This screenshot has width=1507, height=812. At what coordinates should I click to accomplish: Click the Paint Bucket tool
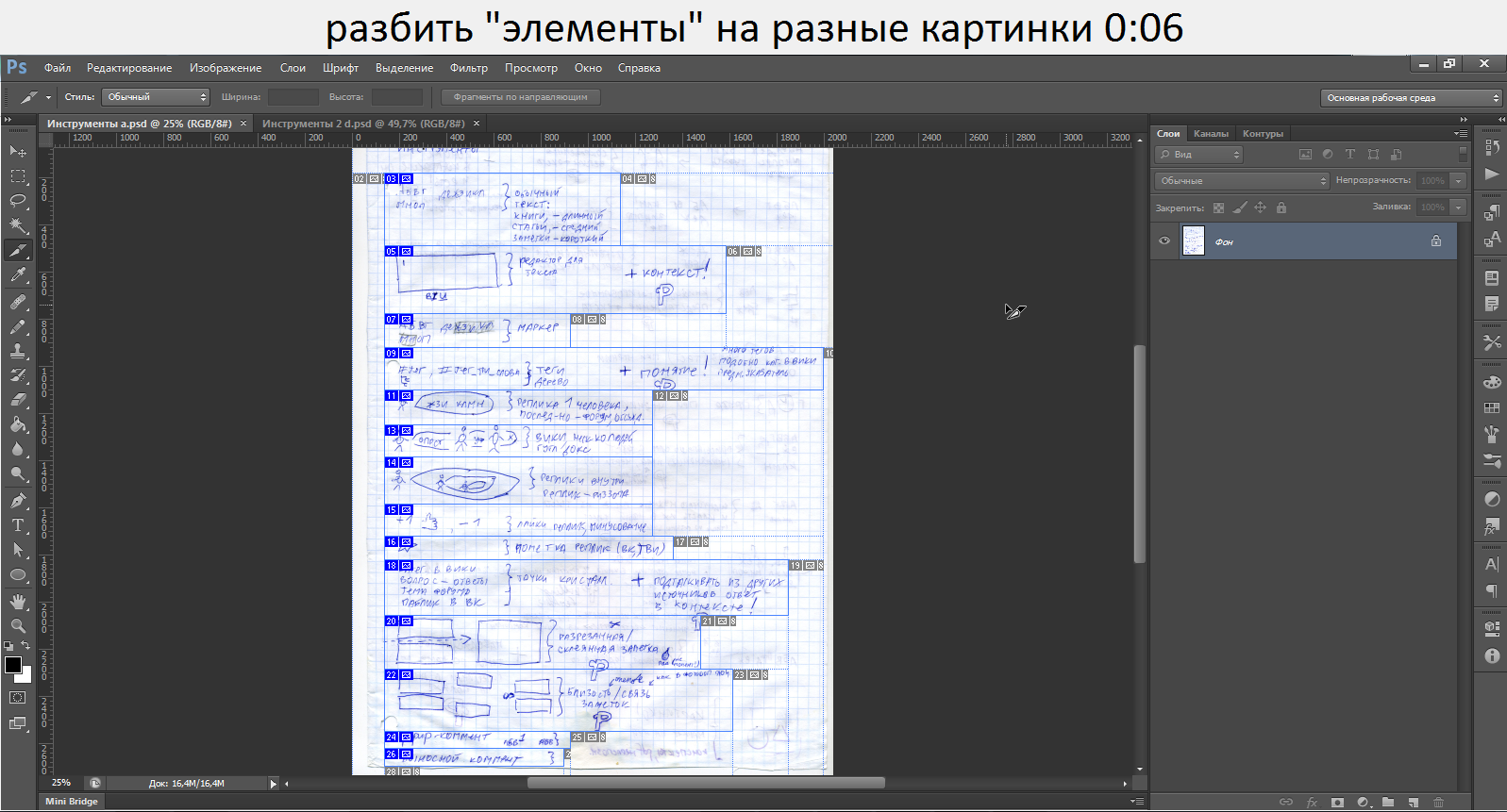point(18,424)
